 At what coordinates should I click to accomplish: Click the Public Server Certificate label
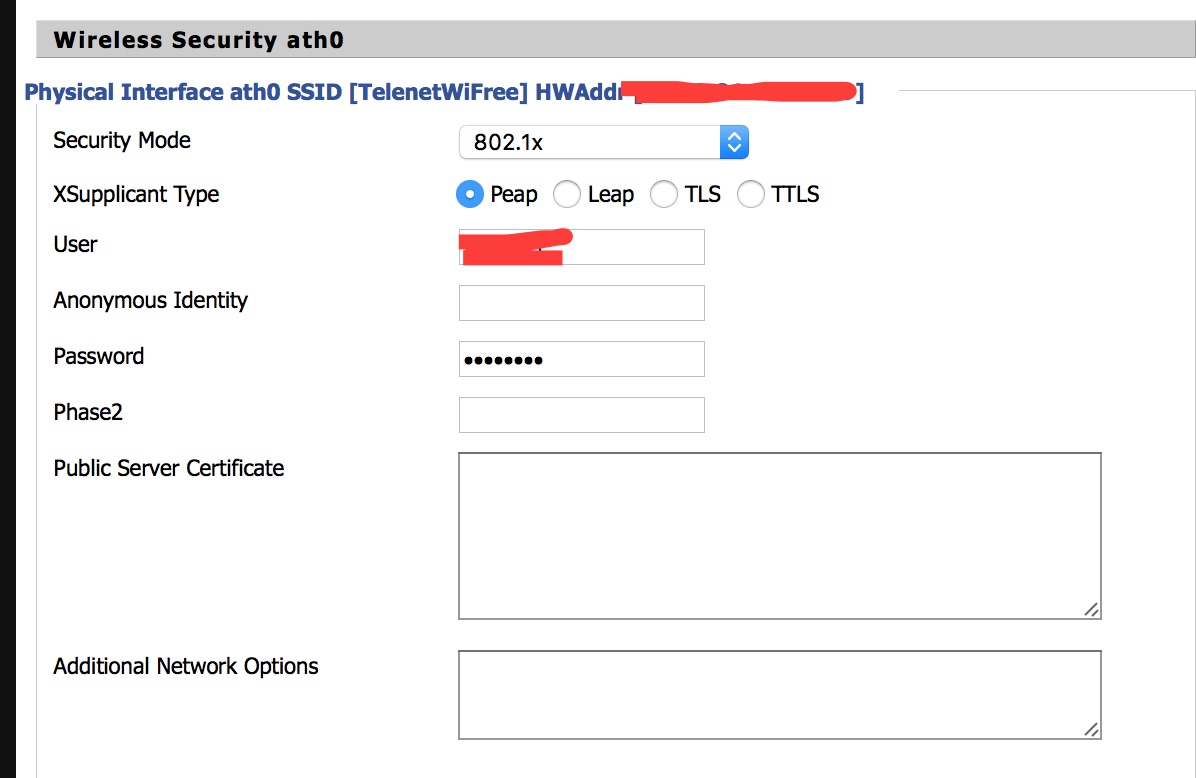pos(169,468)
